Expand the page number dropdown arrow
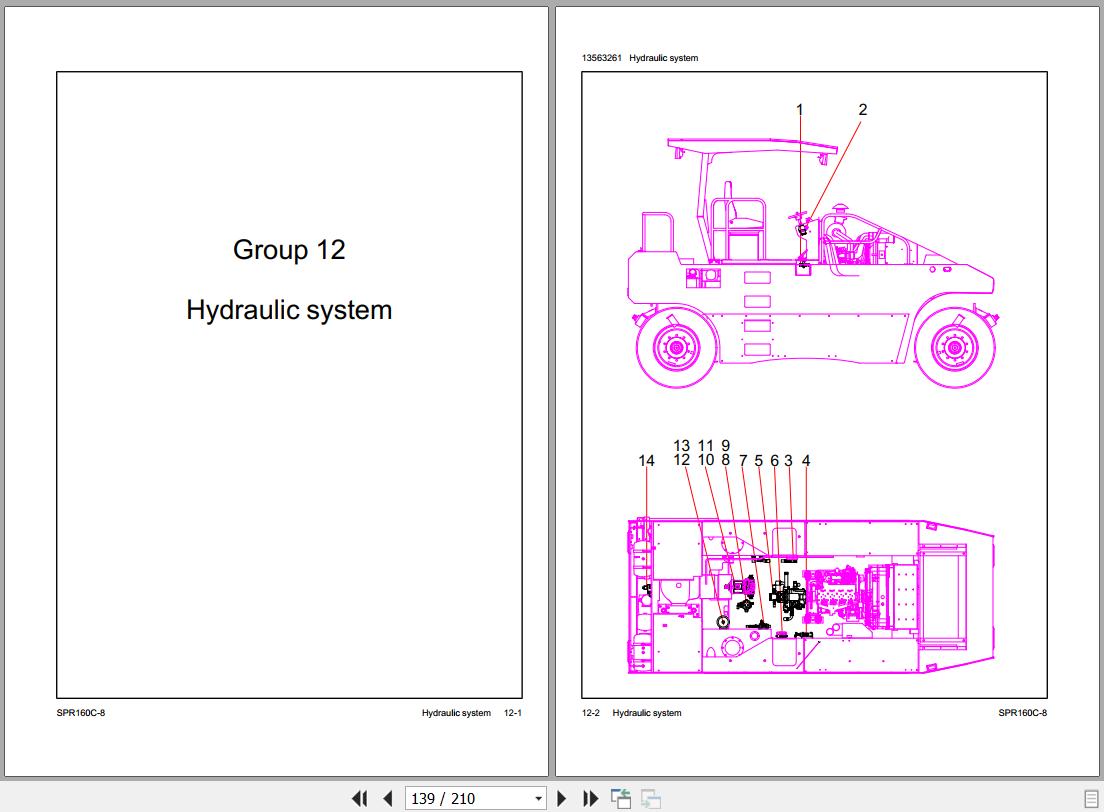The height and width of the screenshot is (812, 1104). pyautogui.click(x=538, y=798)
